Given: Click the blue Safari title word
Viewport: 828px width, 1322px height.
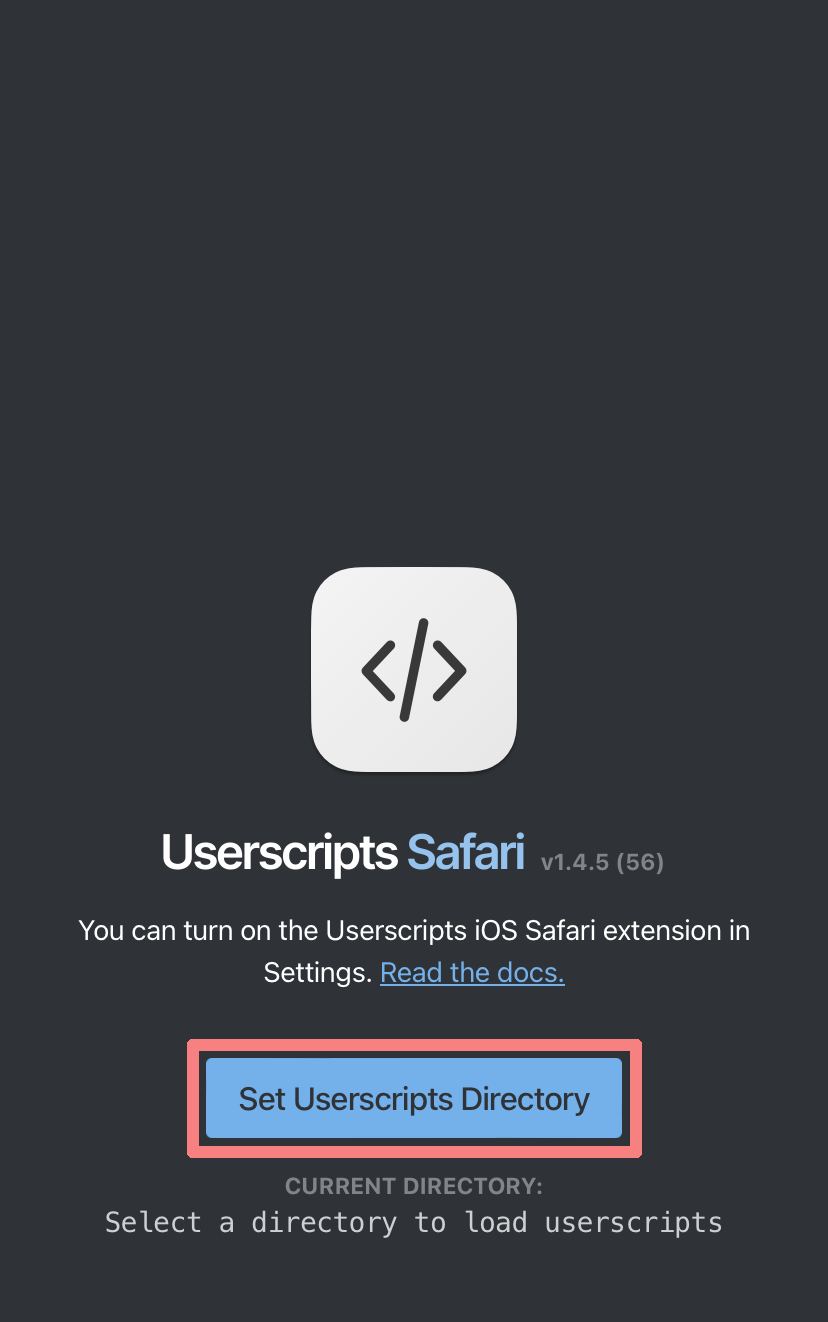Looking at the screenshot, I should tap(465, 853).
